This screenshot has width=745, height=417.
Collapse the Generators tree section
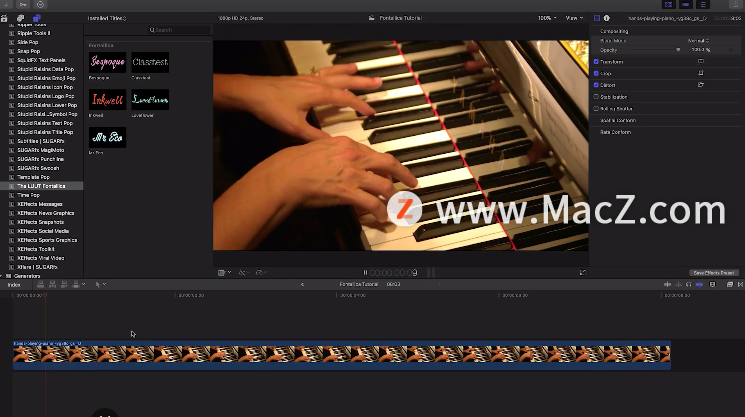click(2, 276)
